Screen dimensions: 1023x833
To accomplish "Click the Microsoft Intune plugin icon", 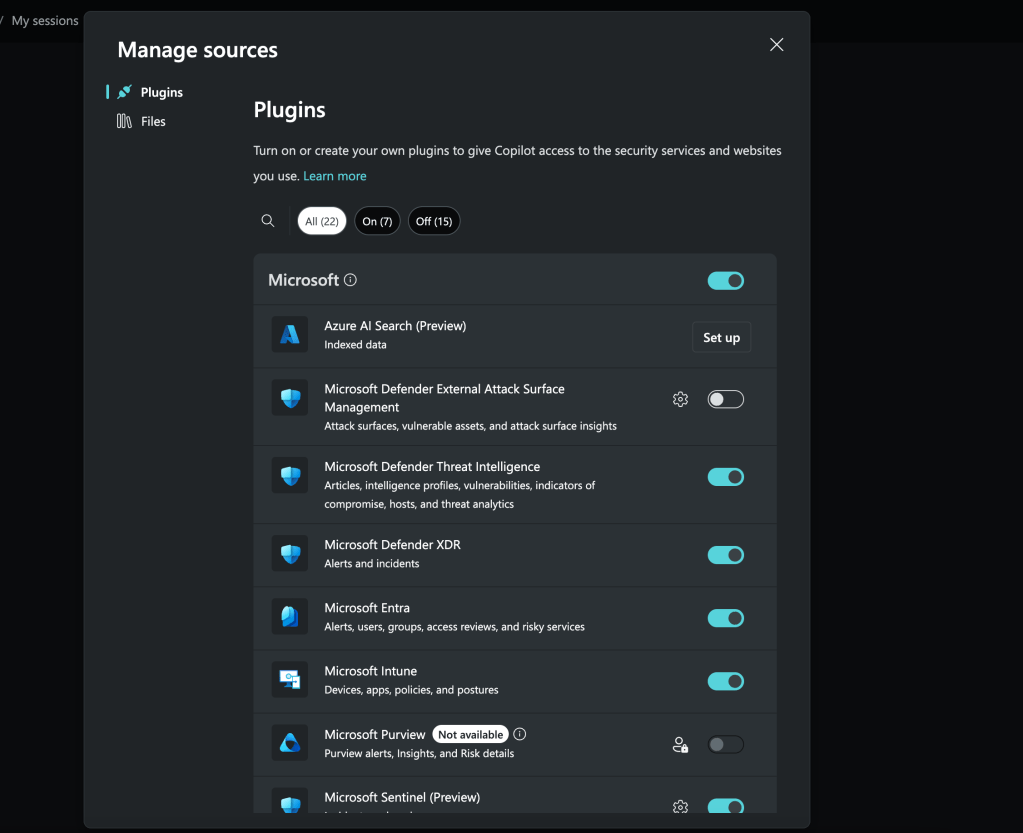I will click(x=290, y=680).
